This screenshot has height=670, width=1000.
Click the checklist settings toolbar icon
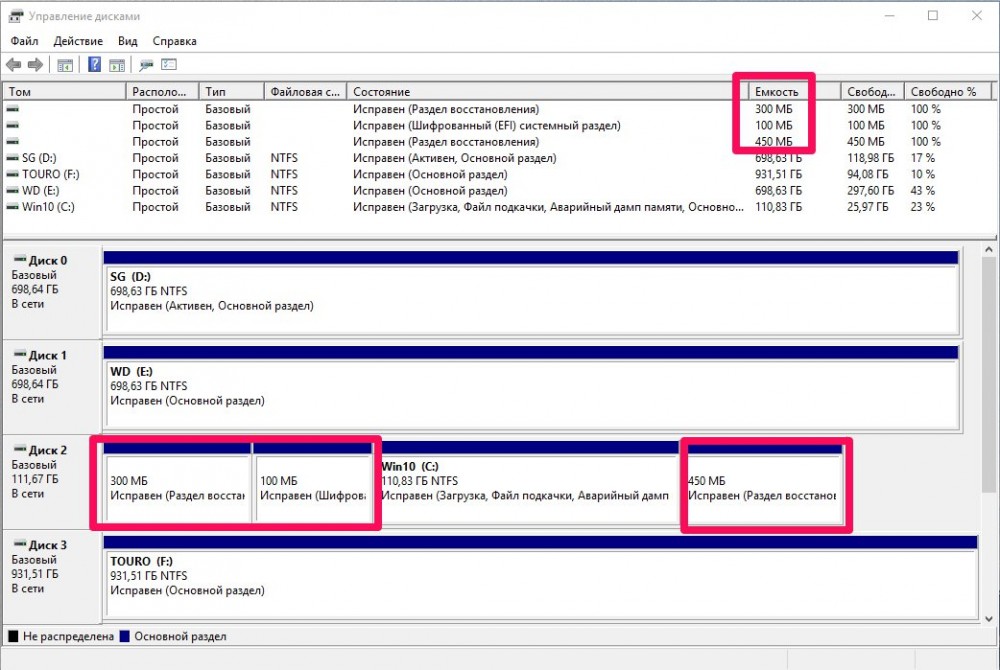[x=169, y=64]
